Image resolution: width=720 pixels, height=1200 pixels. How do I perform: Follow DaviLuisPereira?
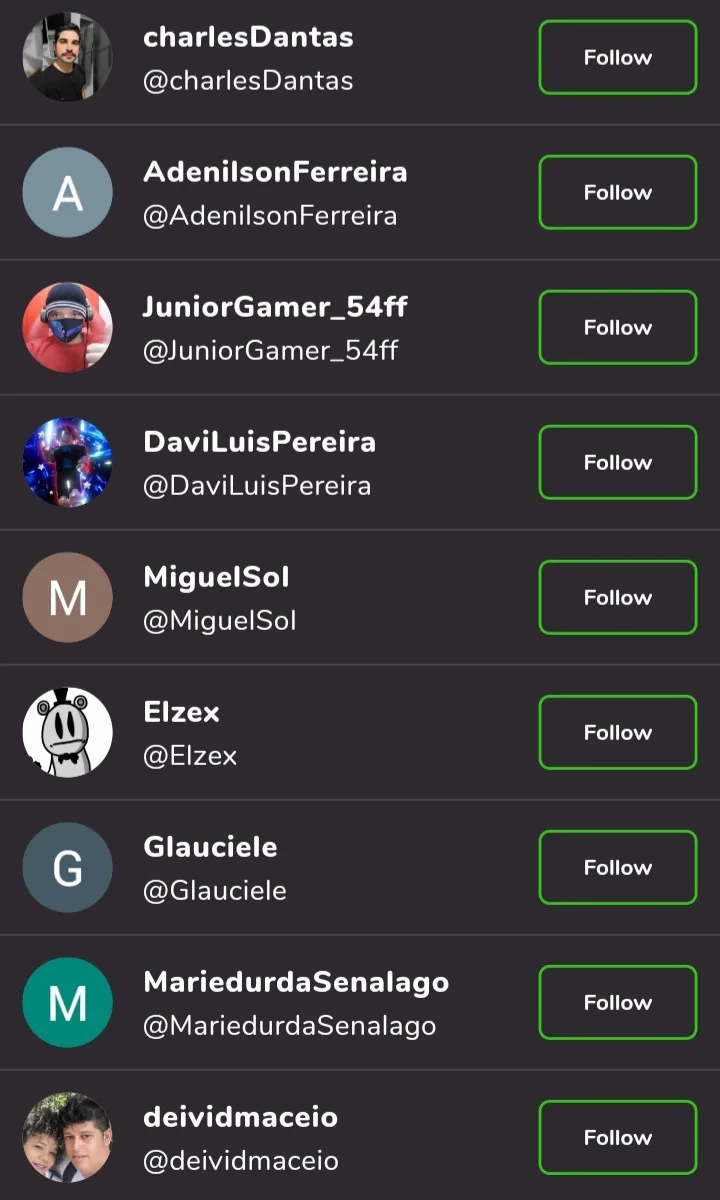tap(617, 463)
